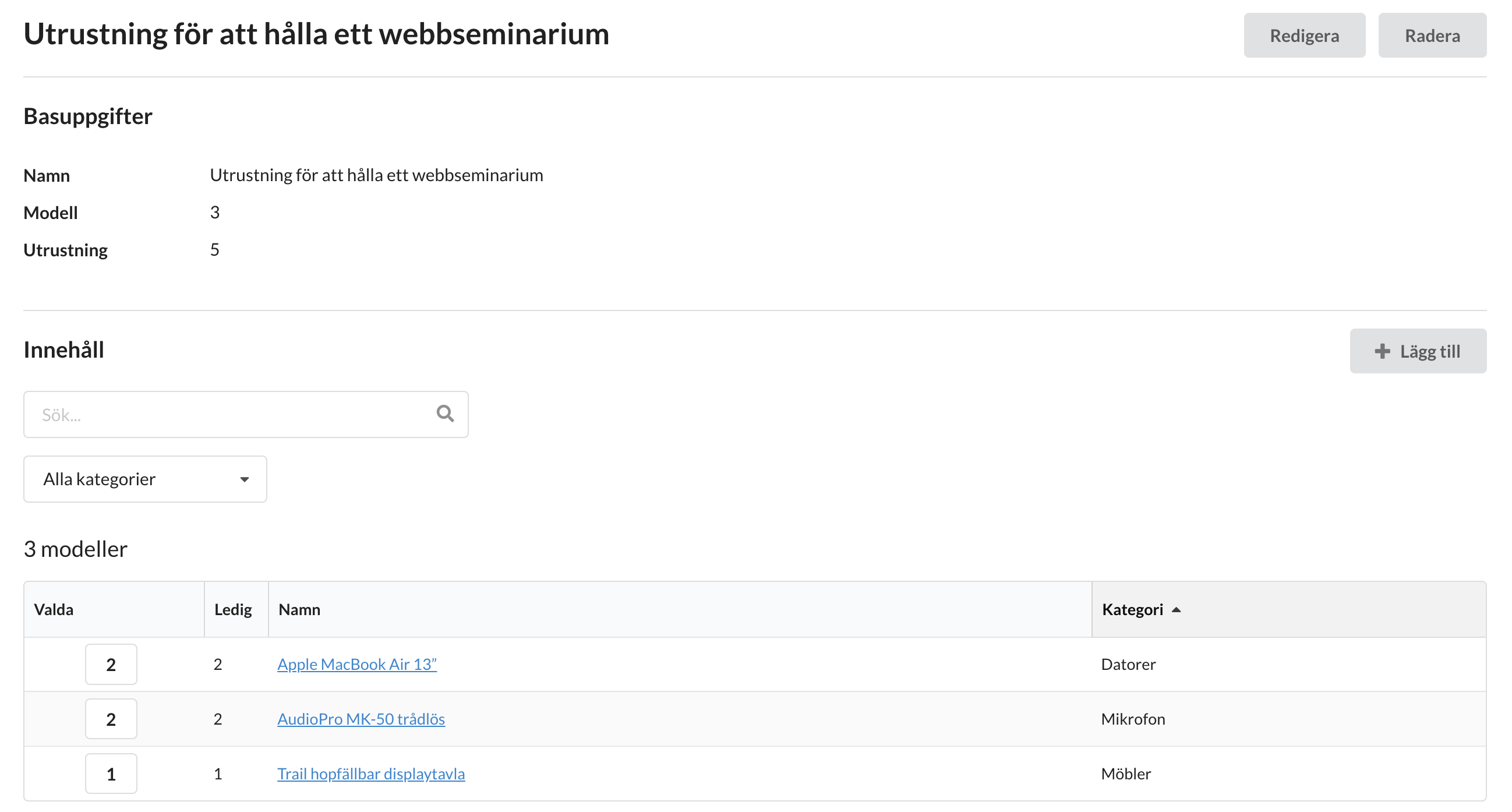The height and width of the screenshot is (812, 1512).
Task: Open the Apple MacBook Air 13" link
Action: [x=356, y=664]
